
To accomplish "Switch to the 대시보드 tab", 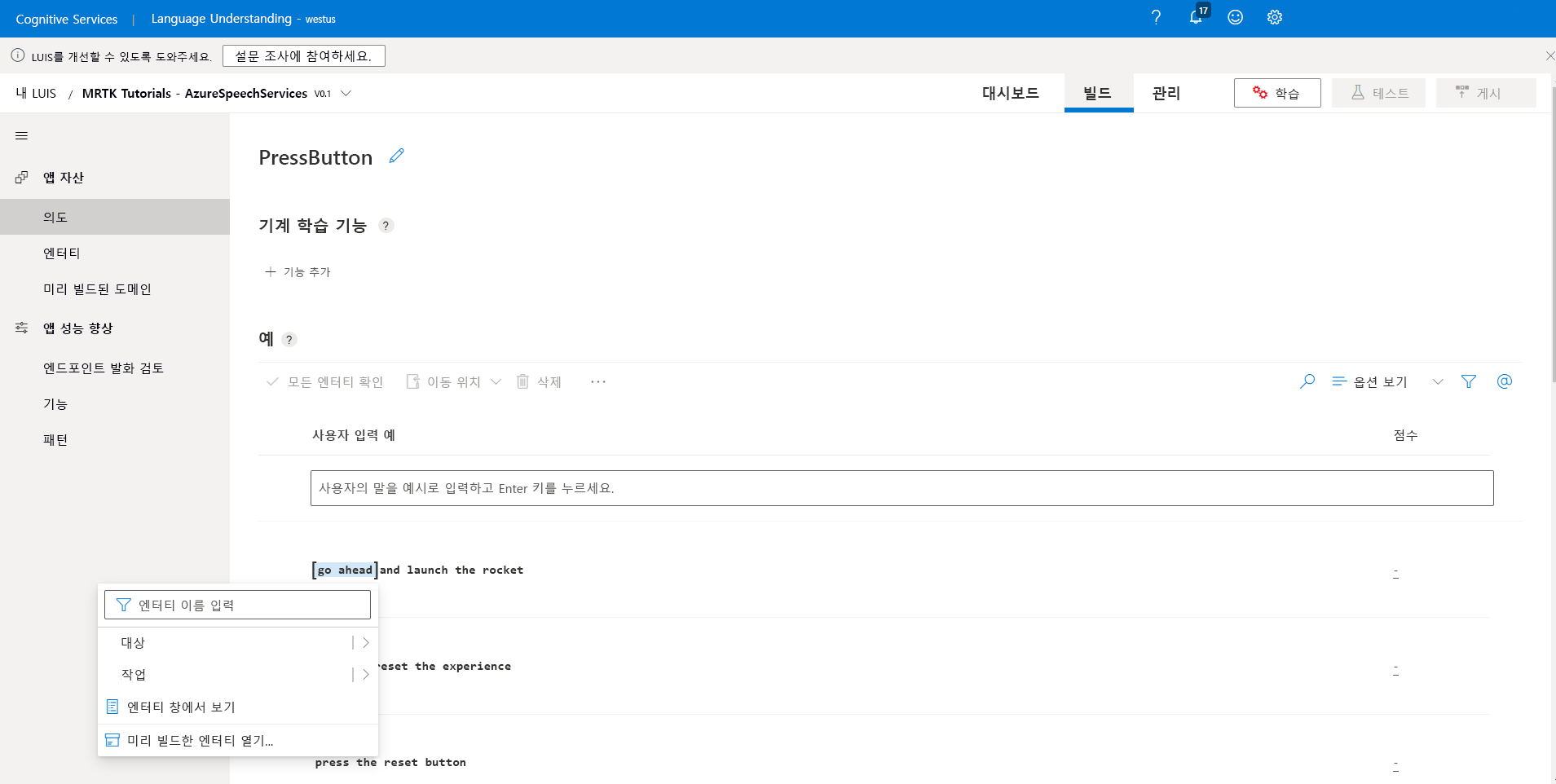I will pos(1010,93).
